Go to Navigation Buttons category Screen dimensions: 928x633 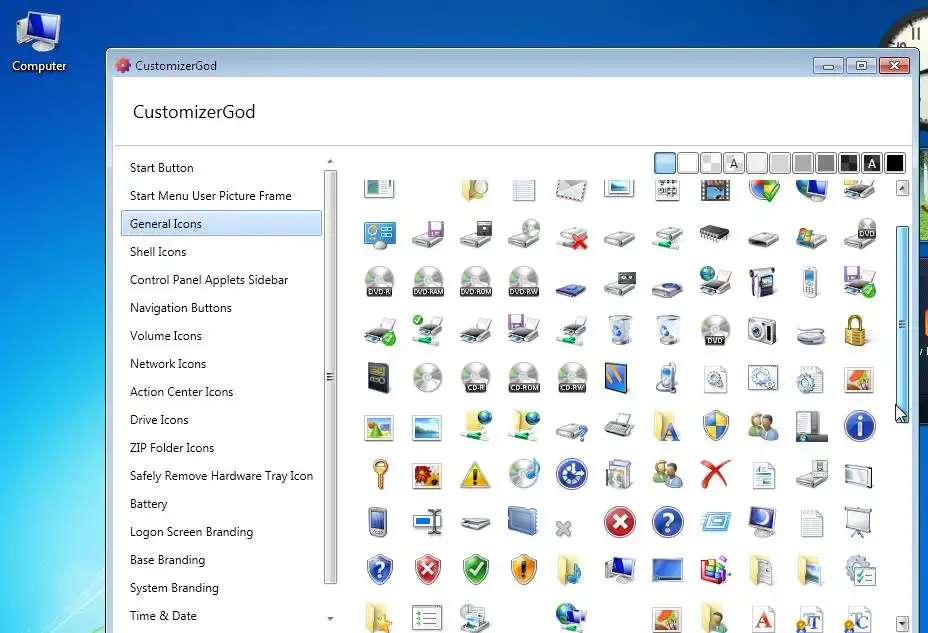point(181,308)
